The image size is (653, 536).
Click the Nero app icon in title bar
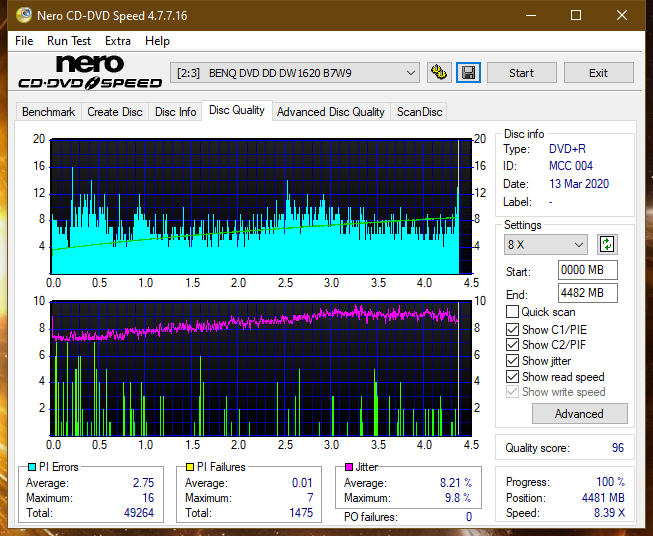click(24, 15)
